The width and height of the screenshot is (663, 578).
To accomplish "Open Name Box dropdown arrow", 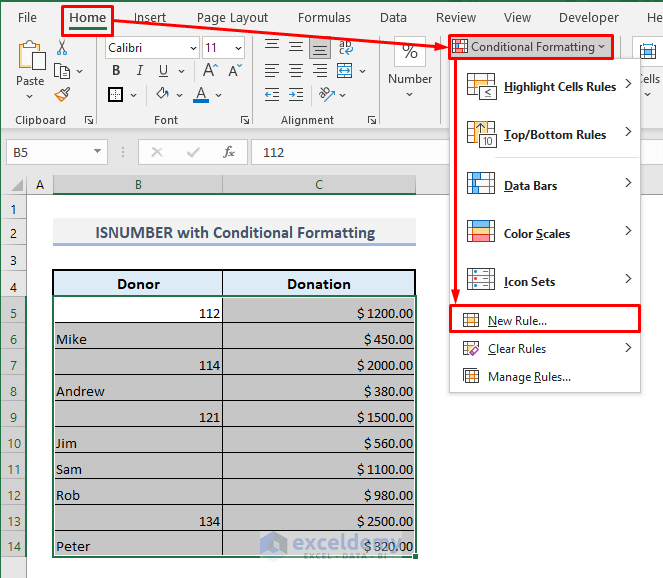I will tap(98, 151).
